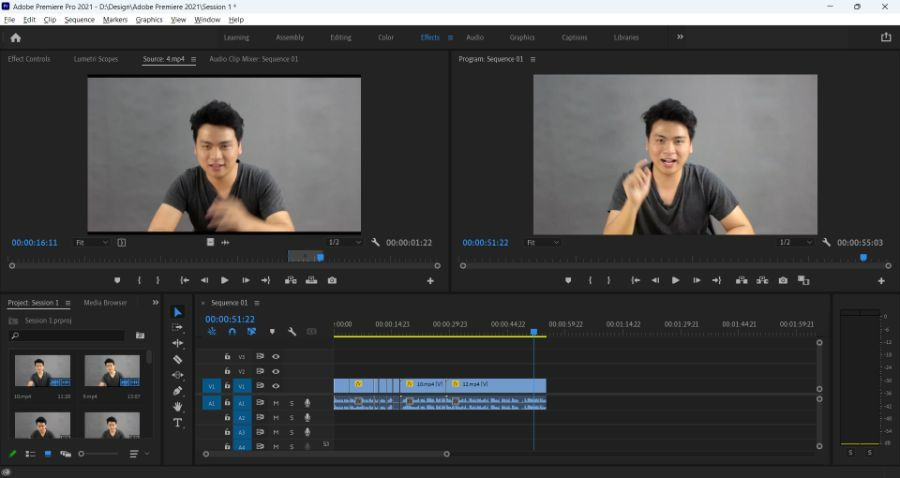
Task: Toggle Snap in timeline magnet icon
Action: tap(232, 332)
